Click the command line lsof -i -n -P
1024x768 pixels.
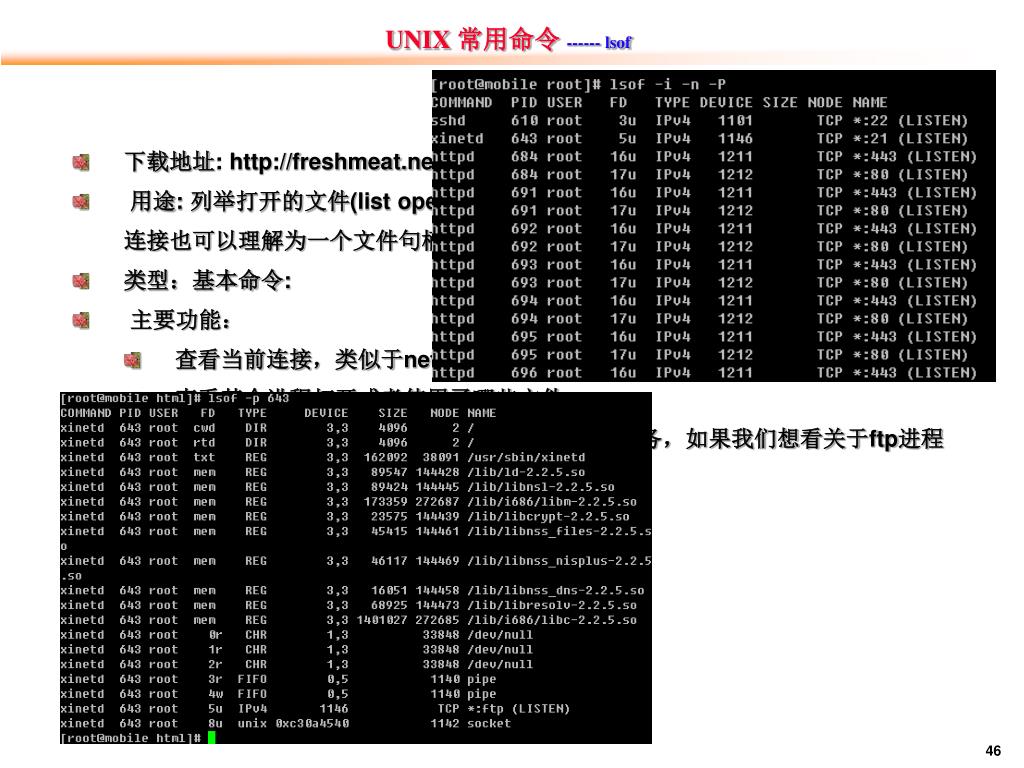667,84
